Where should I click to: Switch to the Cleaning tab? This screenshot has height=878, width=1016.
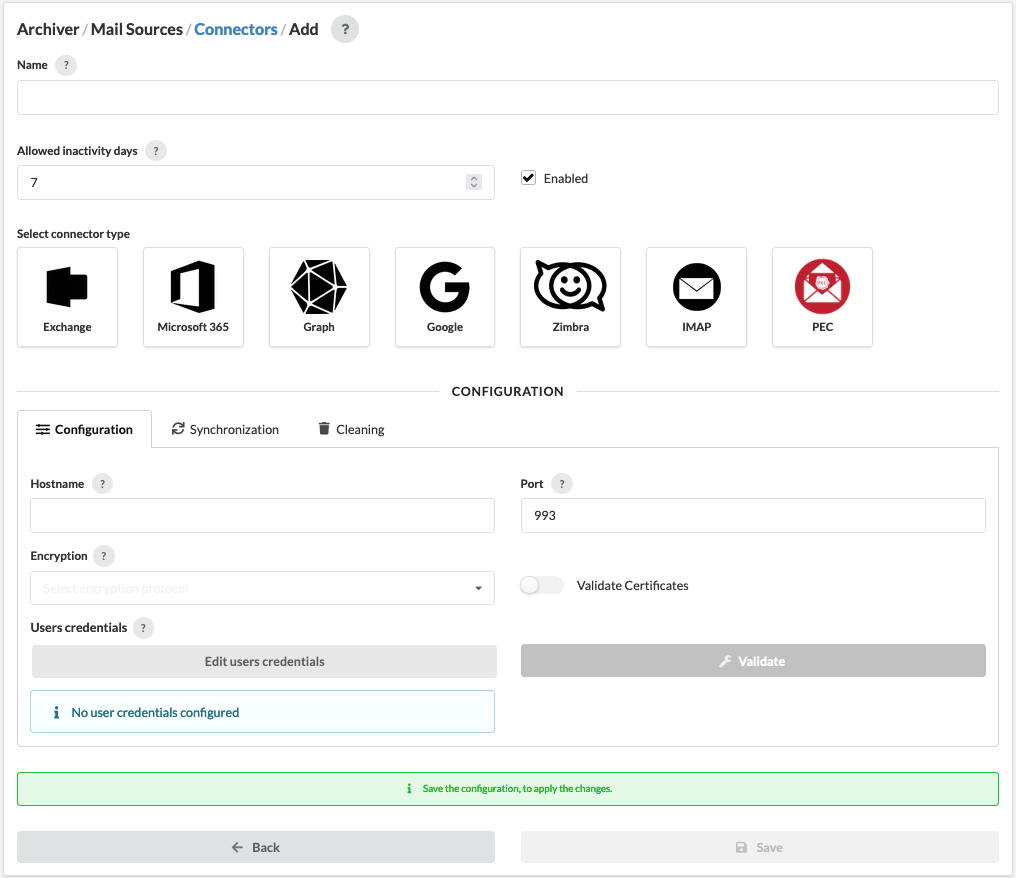351,429
